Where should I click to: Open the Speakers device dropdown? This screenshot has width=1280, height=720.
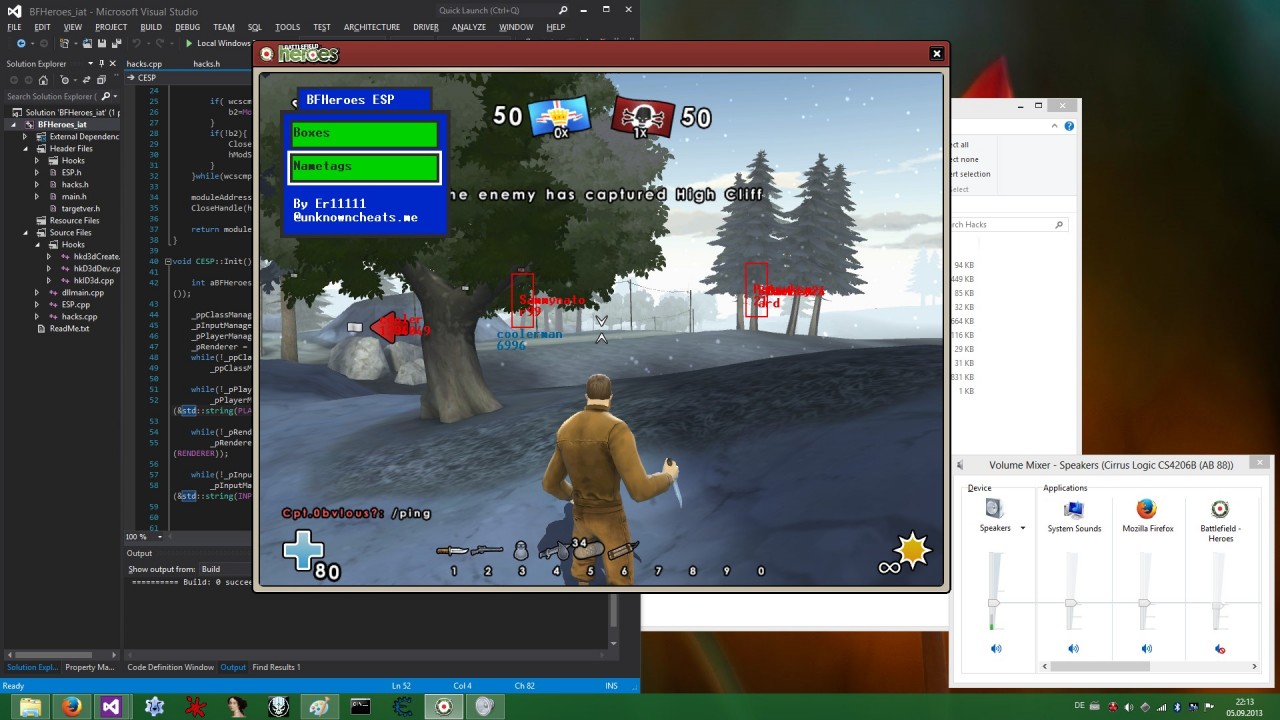tap(1022, 528)
